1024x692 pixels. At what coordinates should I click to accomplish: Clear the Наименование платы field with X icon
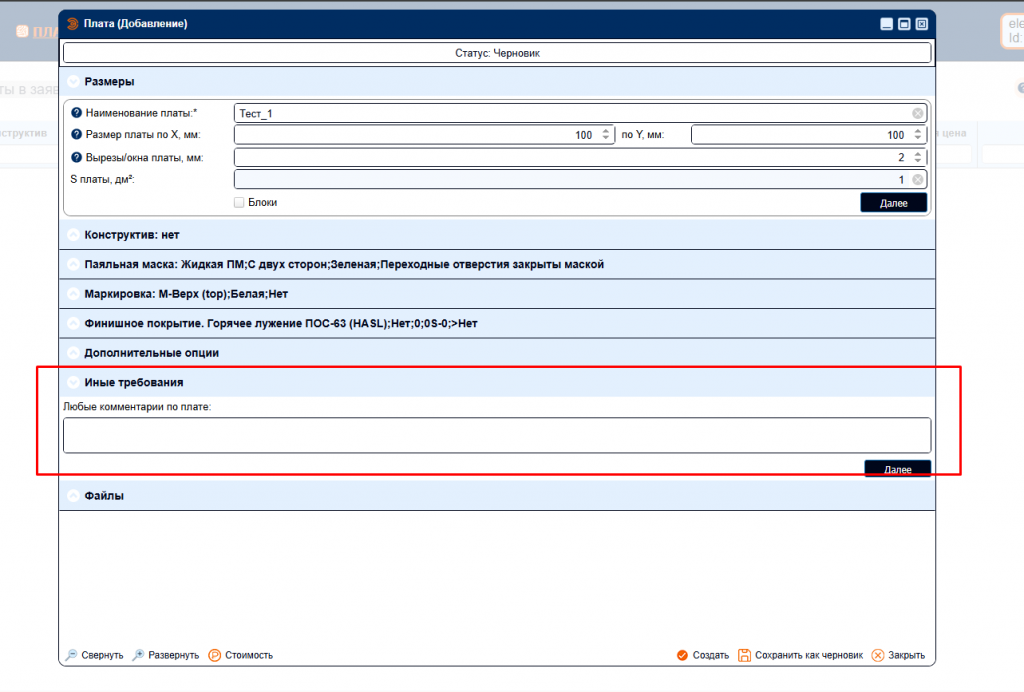(x=917, y=113)
